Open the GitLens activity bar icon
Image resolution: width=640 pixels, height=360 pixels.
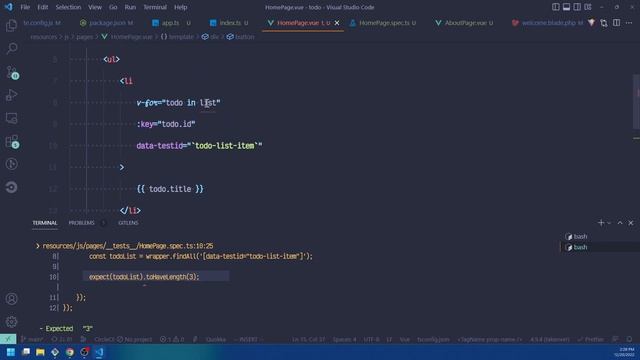click(x=11, y=187)
